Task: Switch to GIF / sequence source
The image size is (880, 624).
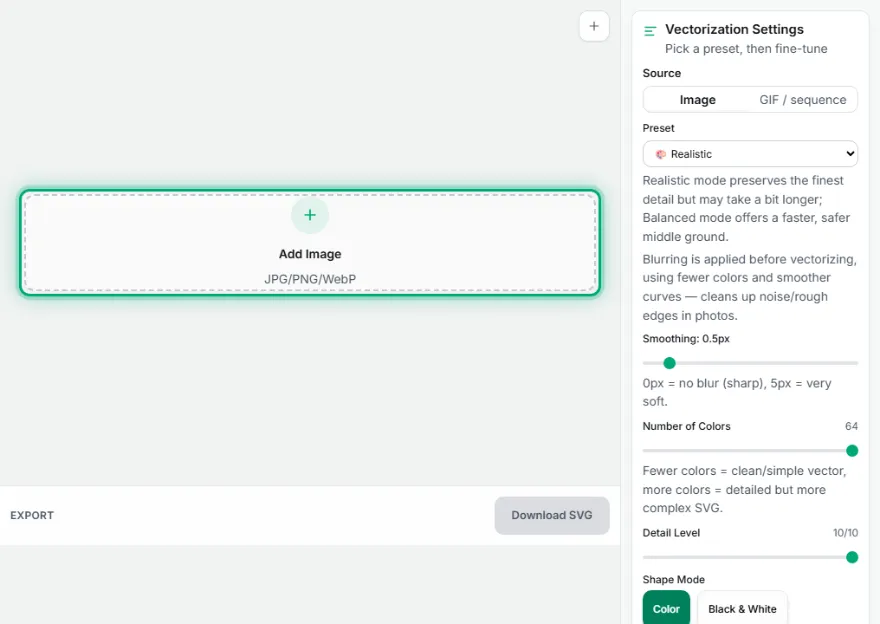Action: click(803, 100)
